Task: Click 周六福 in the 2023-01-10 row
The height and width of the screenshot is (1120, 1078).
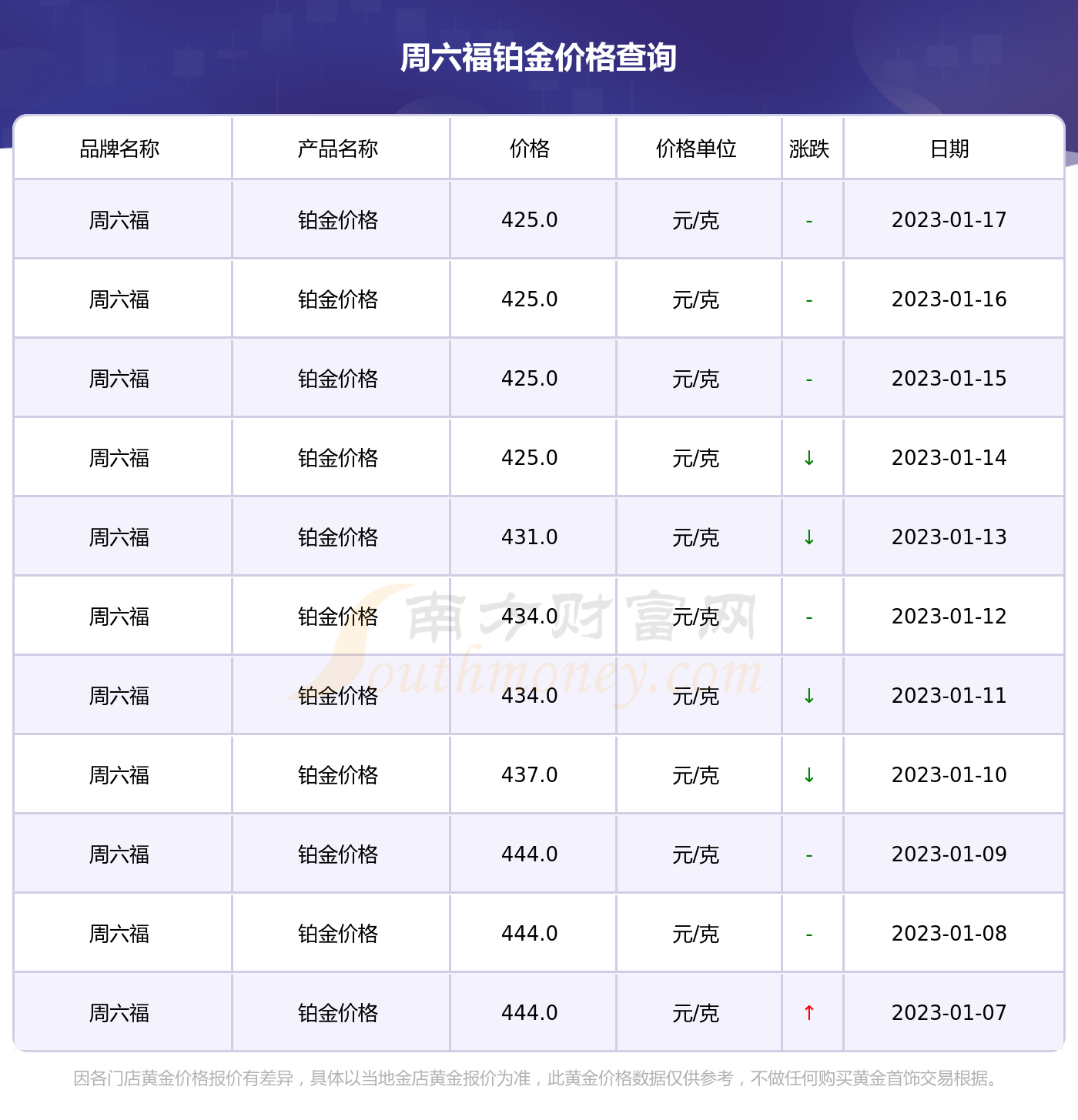Action: point(119,775)
